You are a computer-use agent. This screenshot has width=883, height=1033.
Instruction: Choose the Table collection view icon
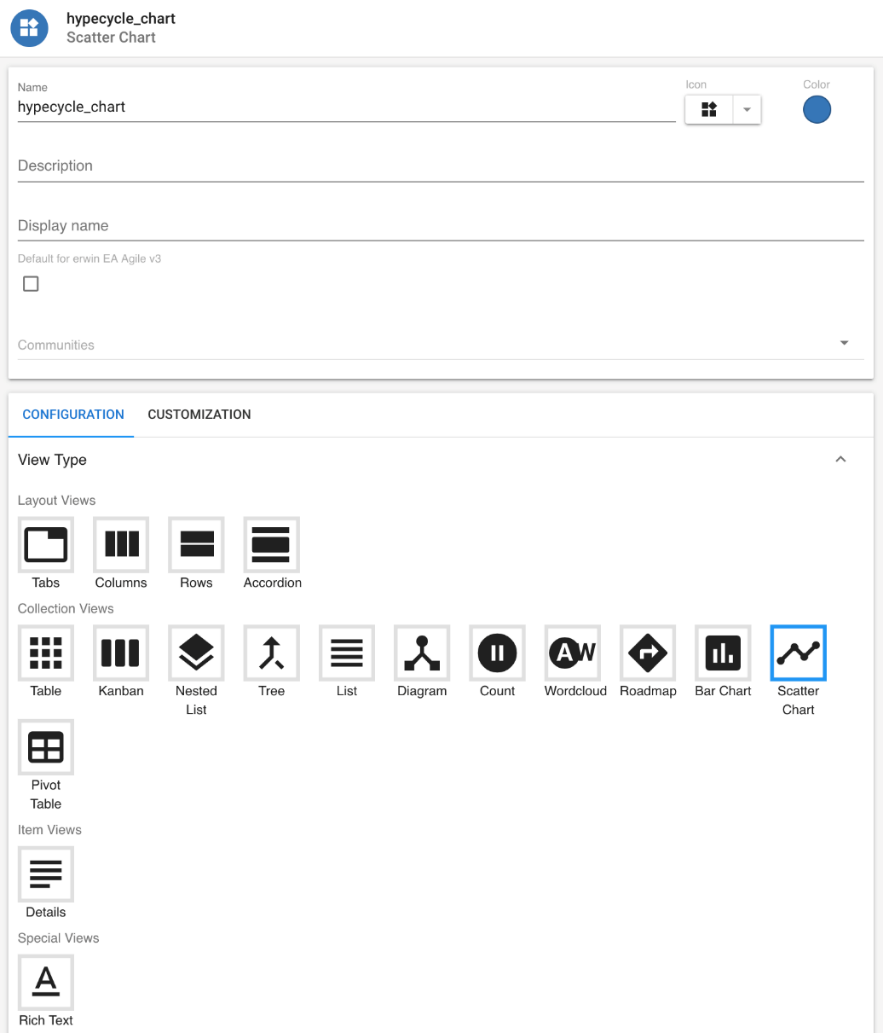tap(45, 652)
